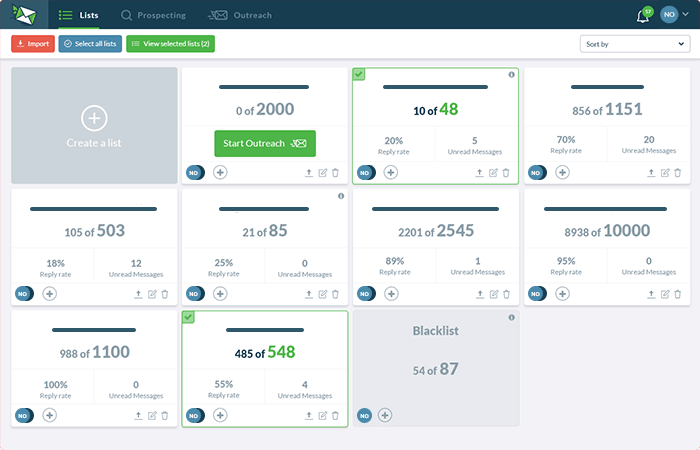Click the Create a list tile
This screenshot has width=700, height=450.
[x=94, y=126]
